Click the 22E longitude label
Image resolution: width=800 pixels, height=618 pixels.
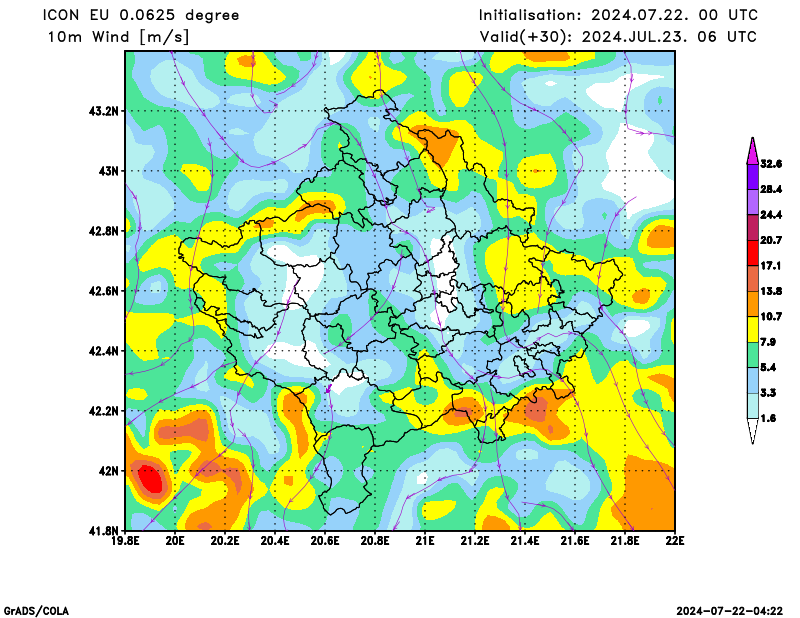pos(675,541)
